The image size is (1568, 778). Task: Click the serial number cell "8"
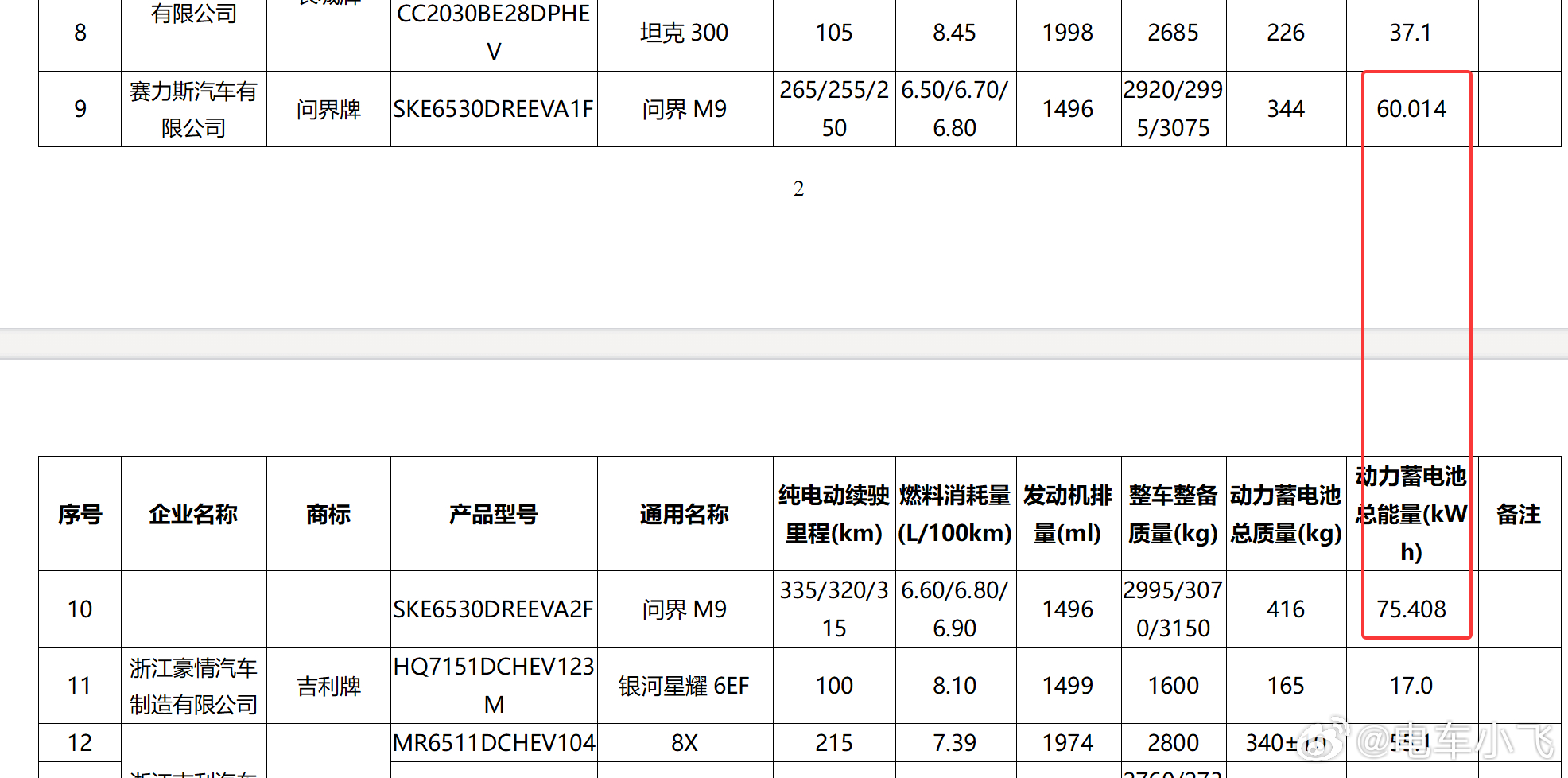pos(80,33)
